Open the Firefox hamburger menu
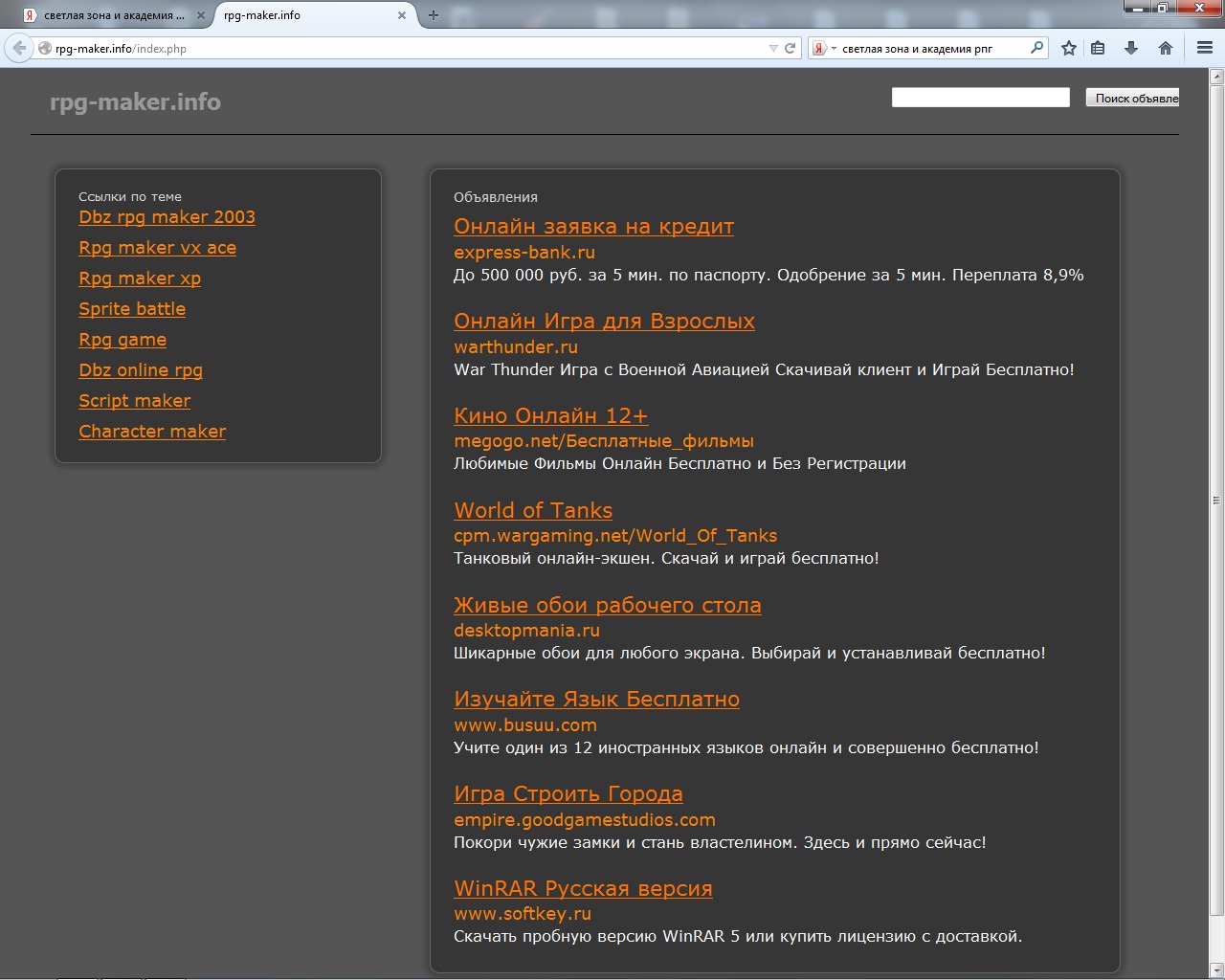The height and width of the screenshot is (980, 1225). (1205, 48)
